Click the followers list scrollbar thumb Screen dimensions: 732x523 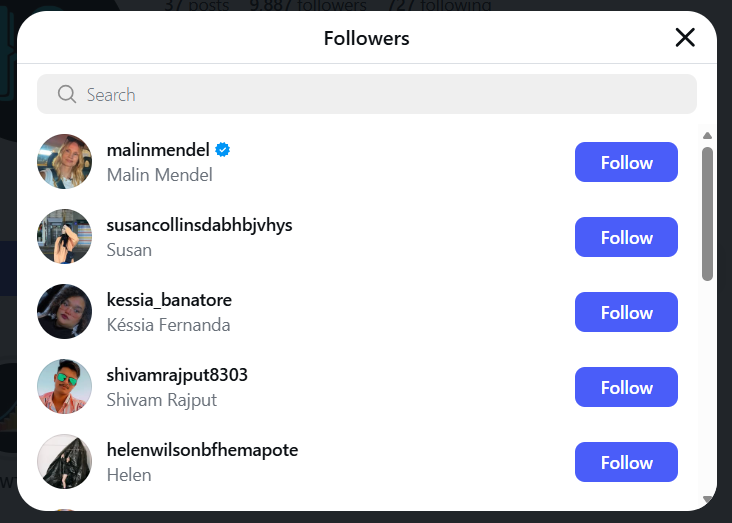click(707, 213)
